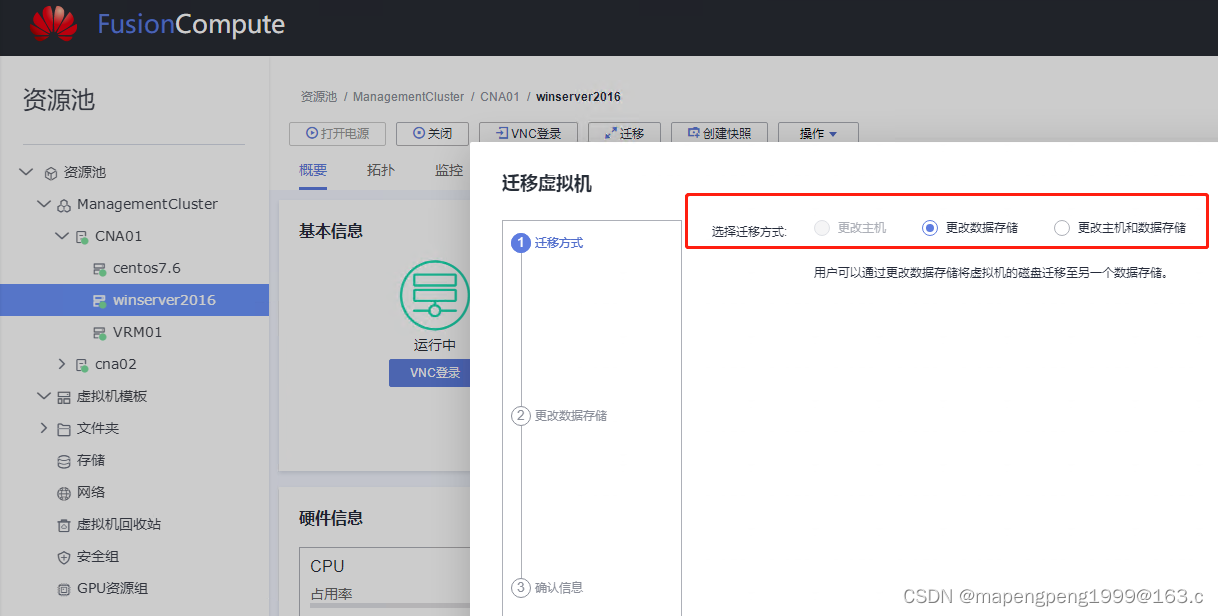Click the 基本信息 heading
The height and width of the screenshot is (616, 1218).
[x=331, y=231]
